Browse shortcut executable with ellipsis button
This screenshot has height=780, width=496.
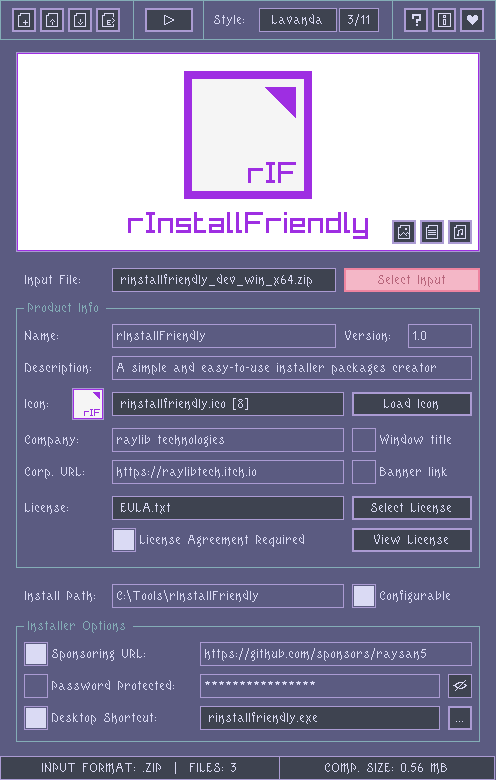coord(460,718)
